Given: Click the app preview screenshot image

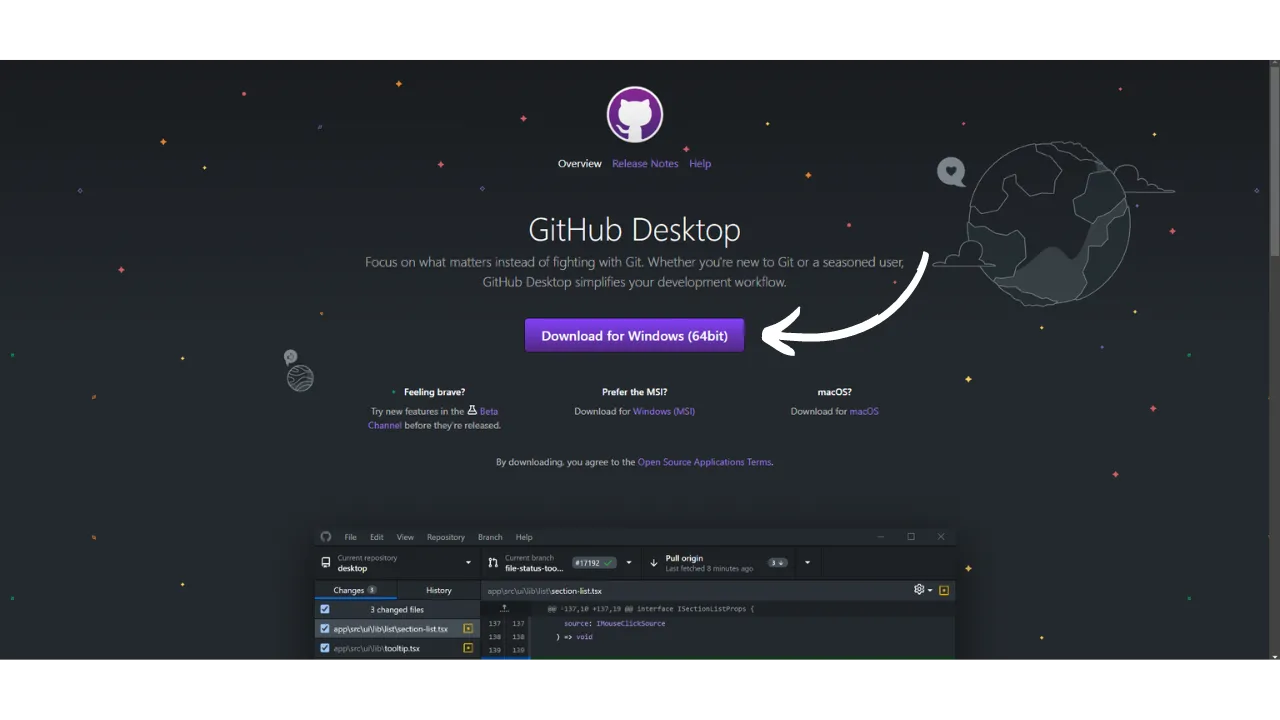Looking at the screenshot, I should pos(635,594).
